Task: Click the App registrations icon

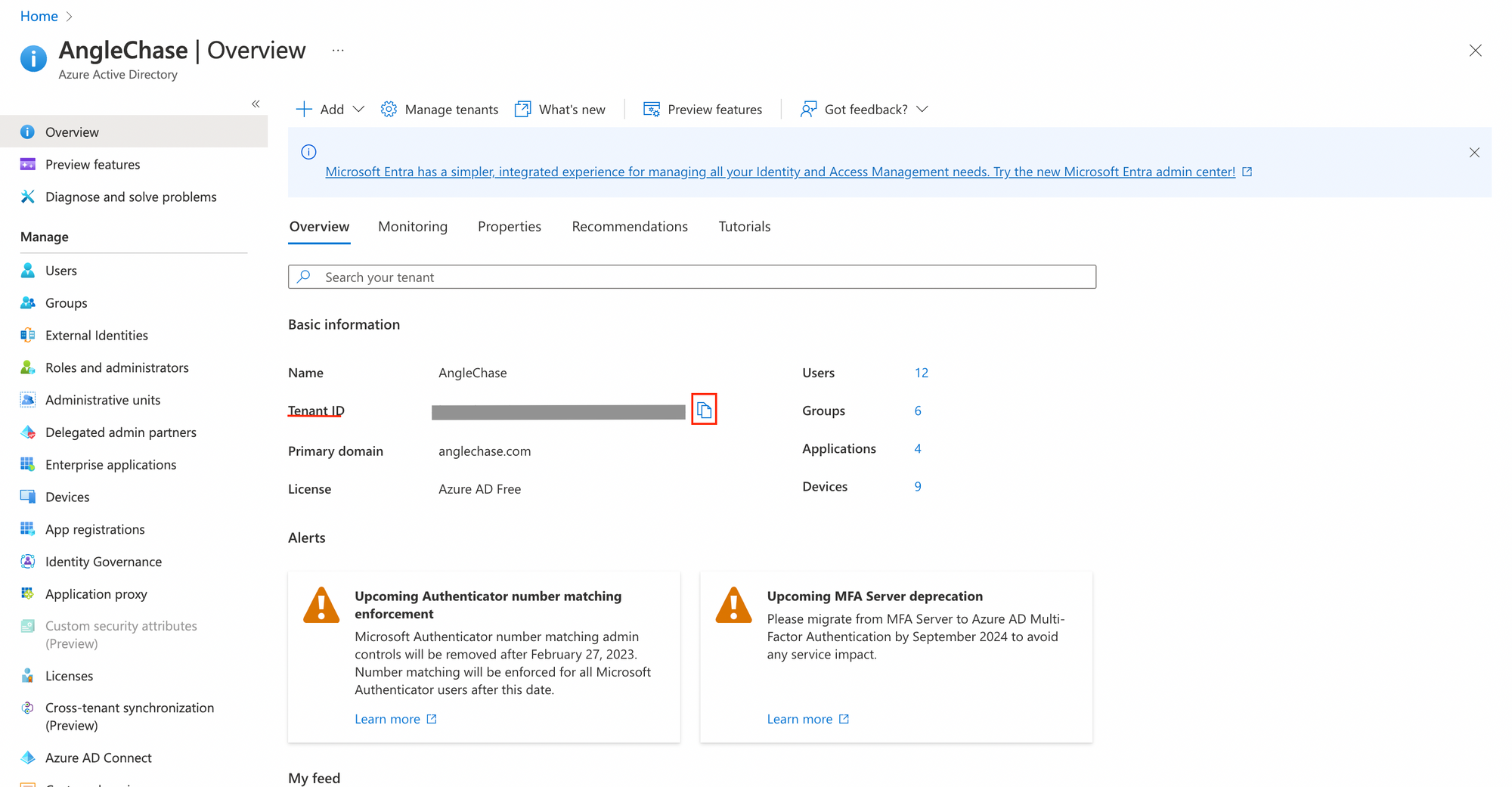Action: pos(28,529)
